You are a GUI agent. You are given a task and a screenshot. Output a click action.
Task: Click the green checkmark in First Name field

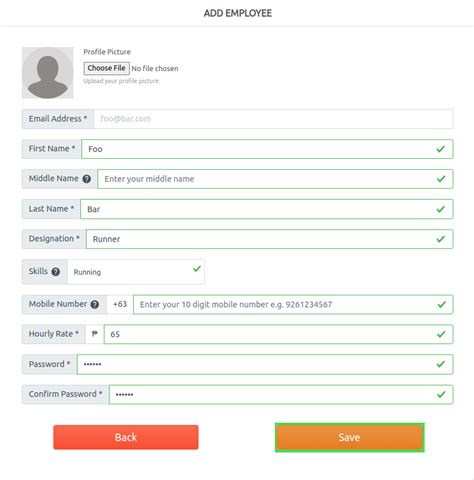point(441,149)
